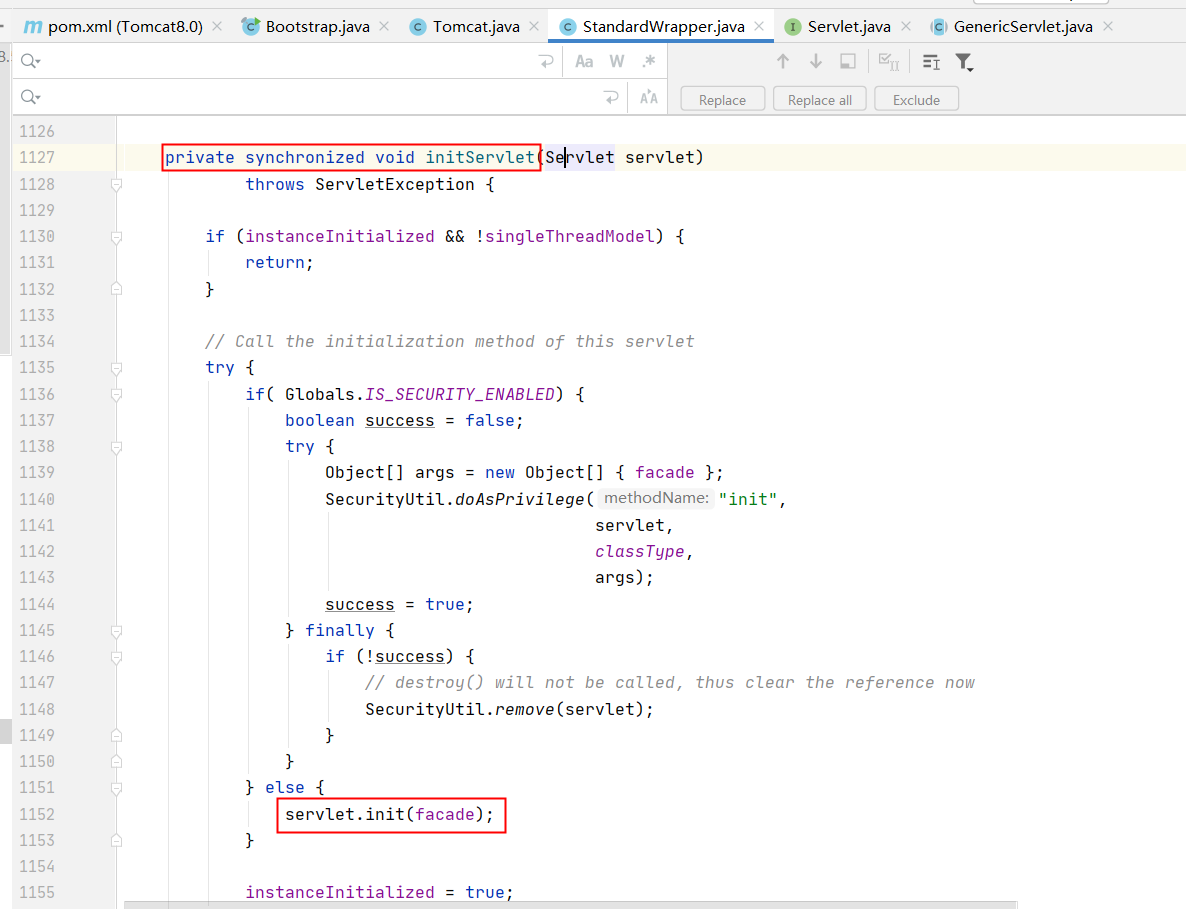1186x909 pixels.
Task: Go to previous occurrence arrow
Action: [783, 61]
